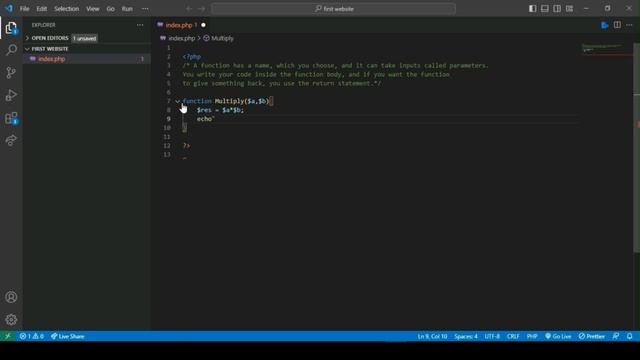Show errors and warnings in status bar
The height and width of the screenshot is (360, 640).
pyautogui.click(x=31, y=336)
